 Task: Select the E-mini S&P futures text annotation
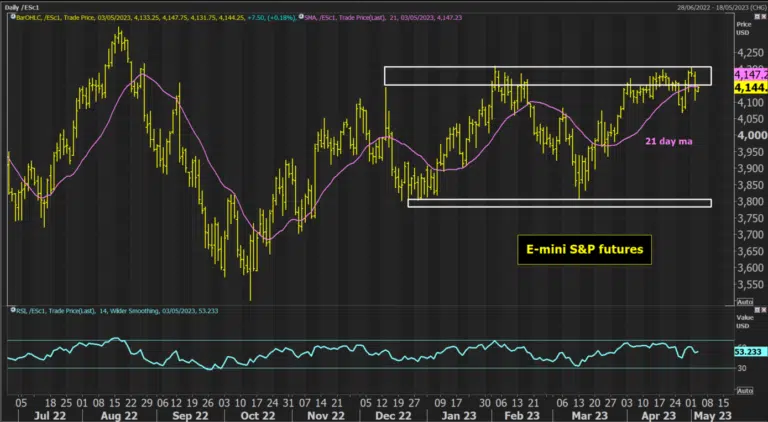coord(584,250)
